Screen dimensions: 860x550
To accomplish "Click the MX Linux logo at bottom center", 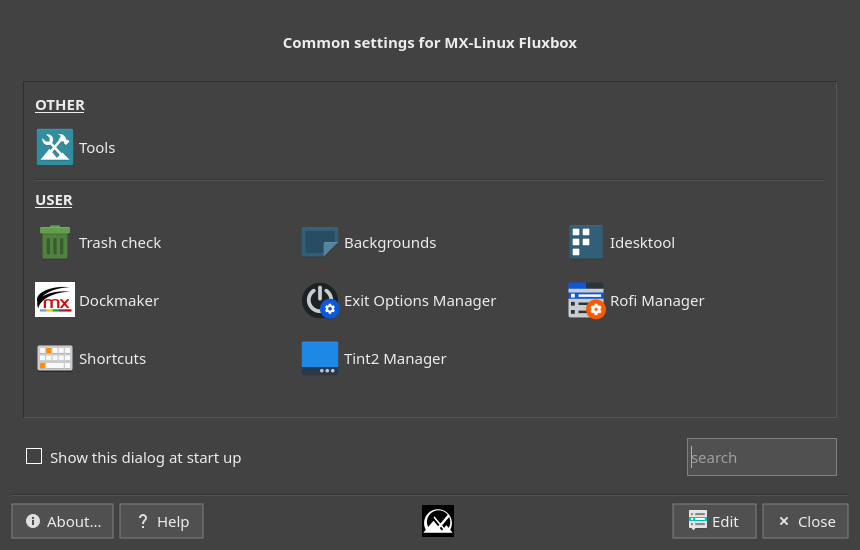I will pos(438,521).
